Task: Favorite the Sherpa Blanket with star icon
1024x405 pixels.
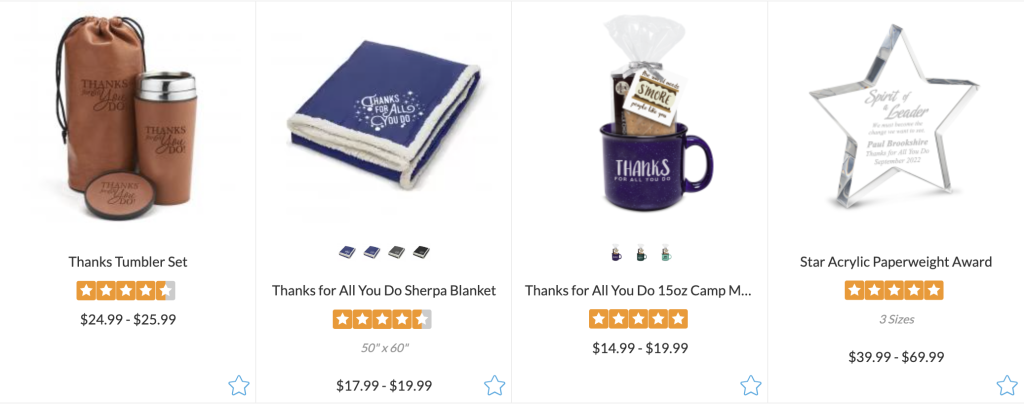Action: pos(494,385)
